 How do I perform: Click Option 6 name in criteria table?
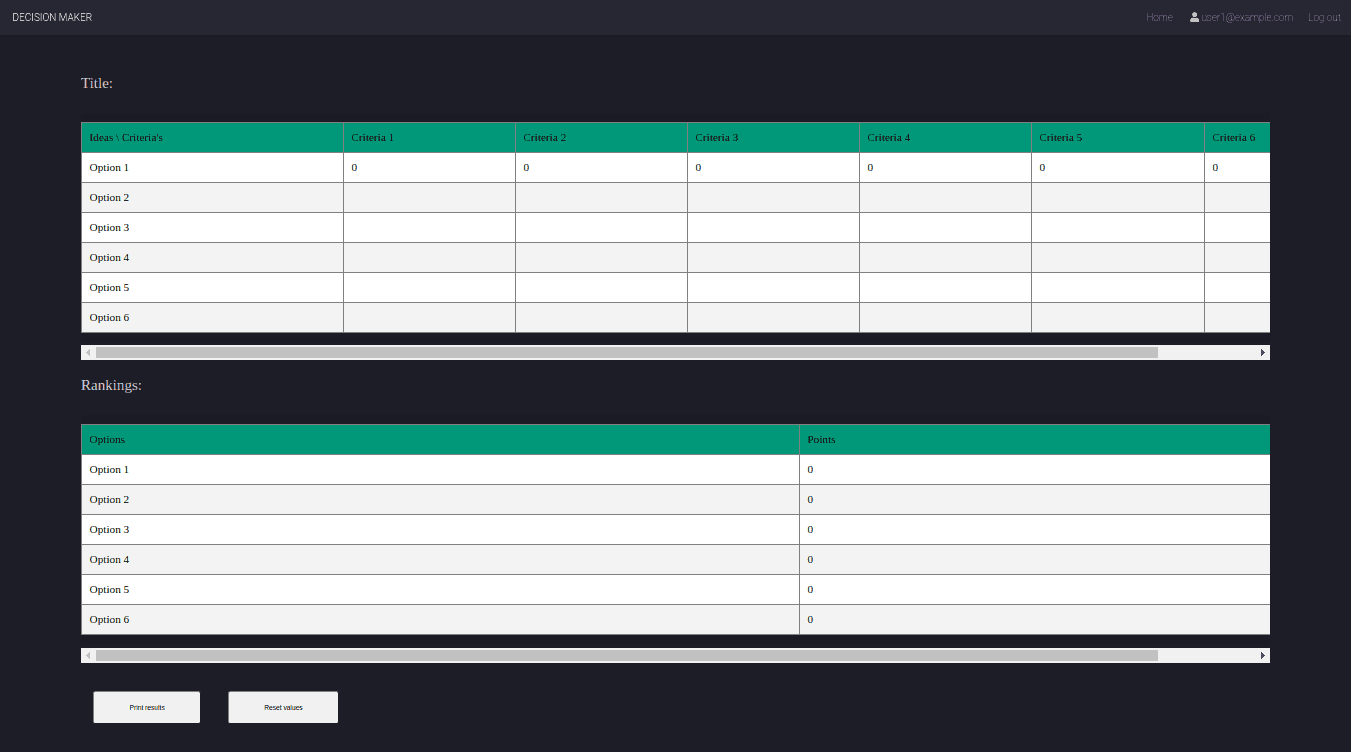(x=212, y=317)
